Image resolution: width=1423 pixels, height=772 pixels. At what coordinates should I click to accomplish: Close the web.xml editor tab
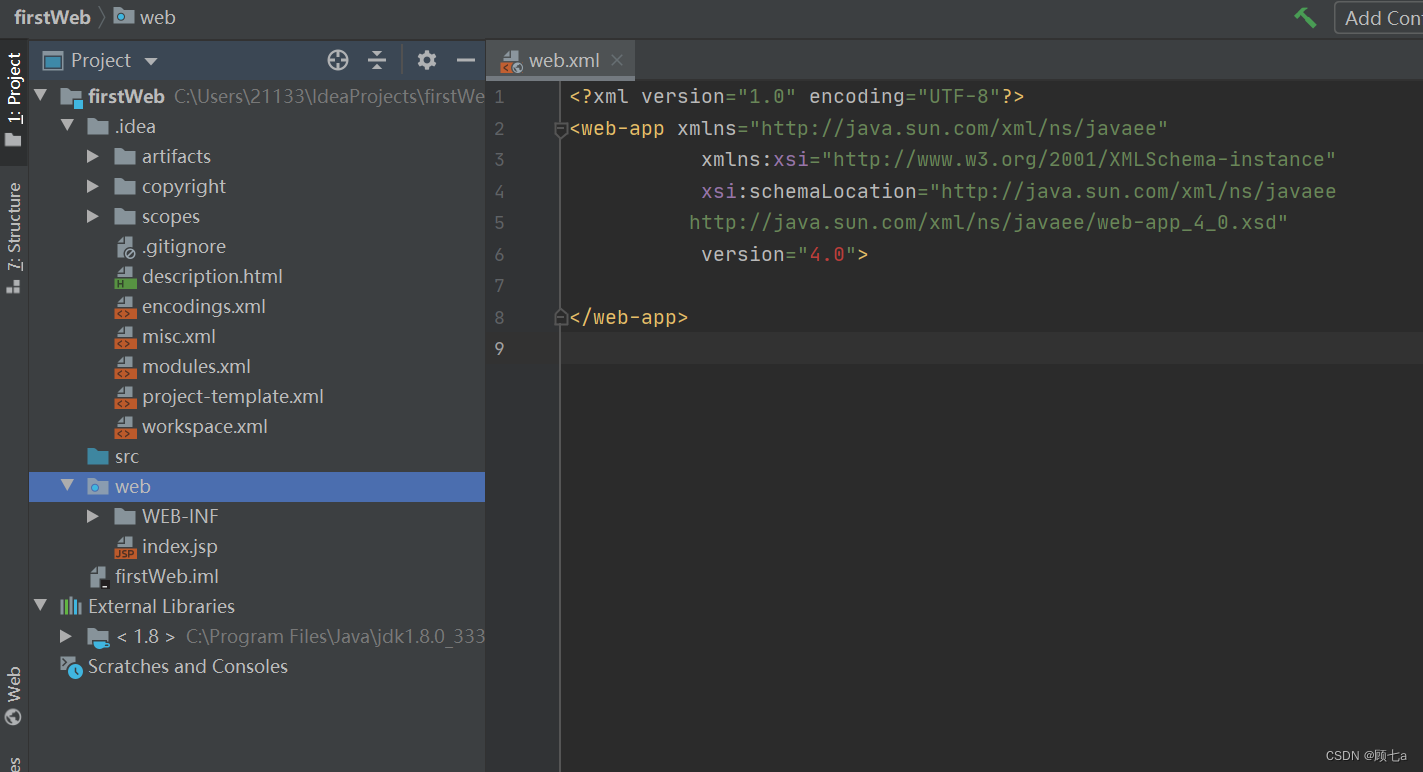[617, 60]
